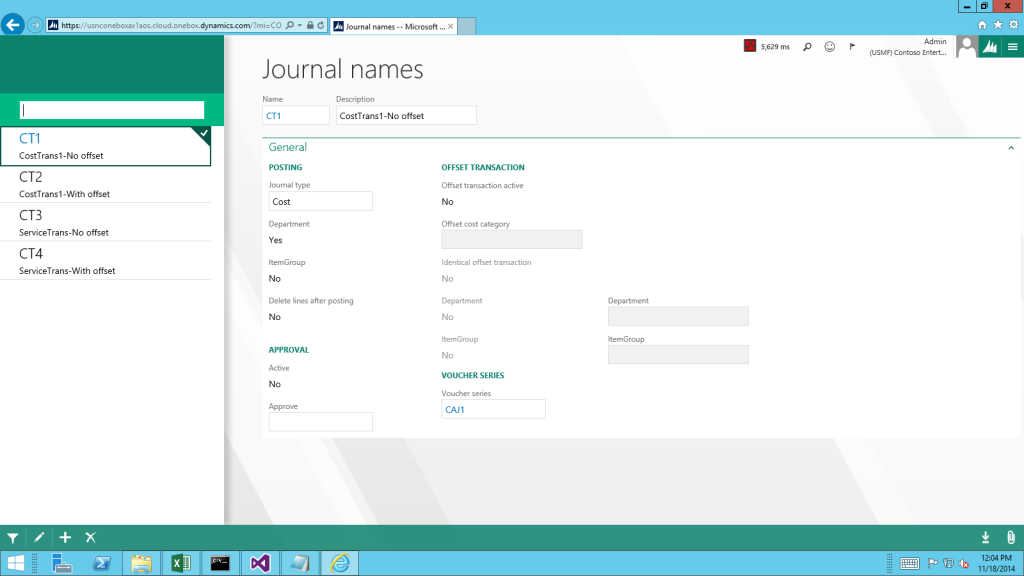Screen dimensions: 1024x576
Task: Toggle the Department posting value Yes
Action: pyautogui.click(x=276, y=240)
